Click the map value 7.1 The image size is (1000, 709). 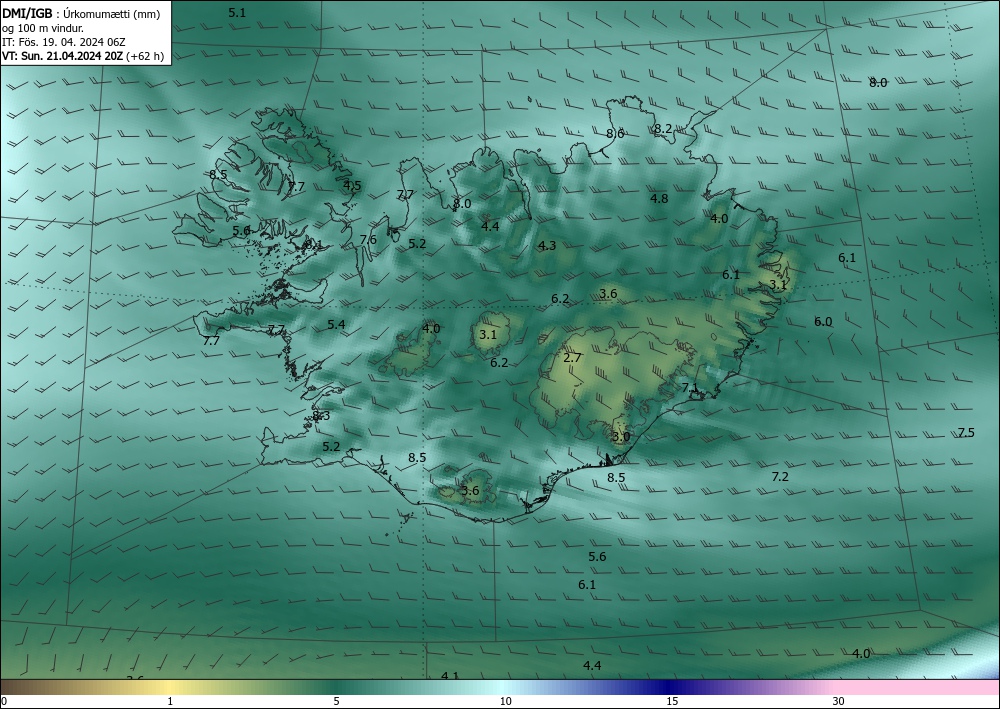pos(690,388)
